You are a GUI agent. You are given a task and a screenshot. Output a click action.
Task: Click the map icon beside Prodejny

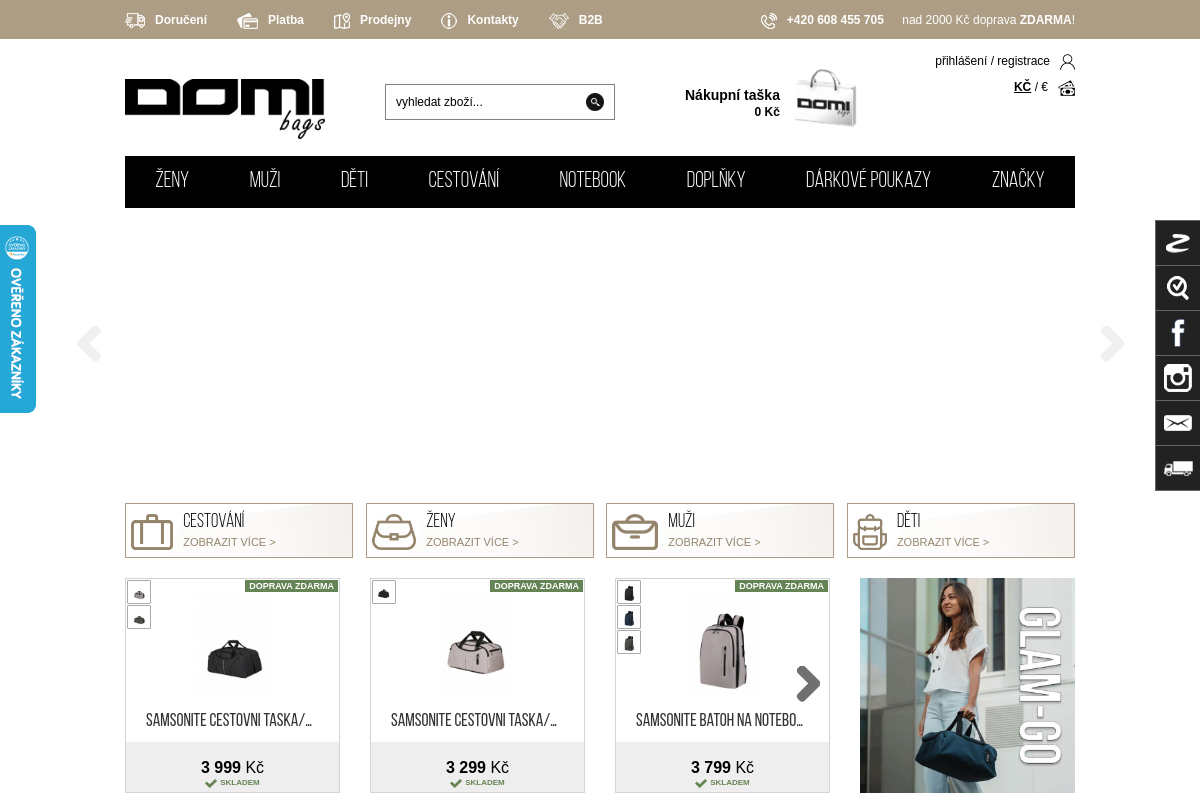pyautogui.click(x=342, y=20)
